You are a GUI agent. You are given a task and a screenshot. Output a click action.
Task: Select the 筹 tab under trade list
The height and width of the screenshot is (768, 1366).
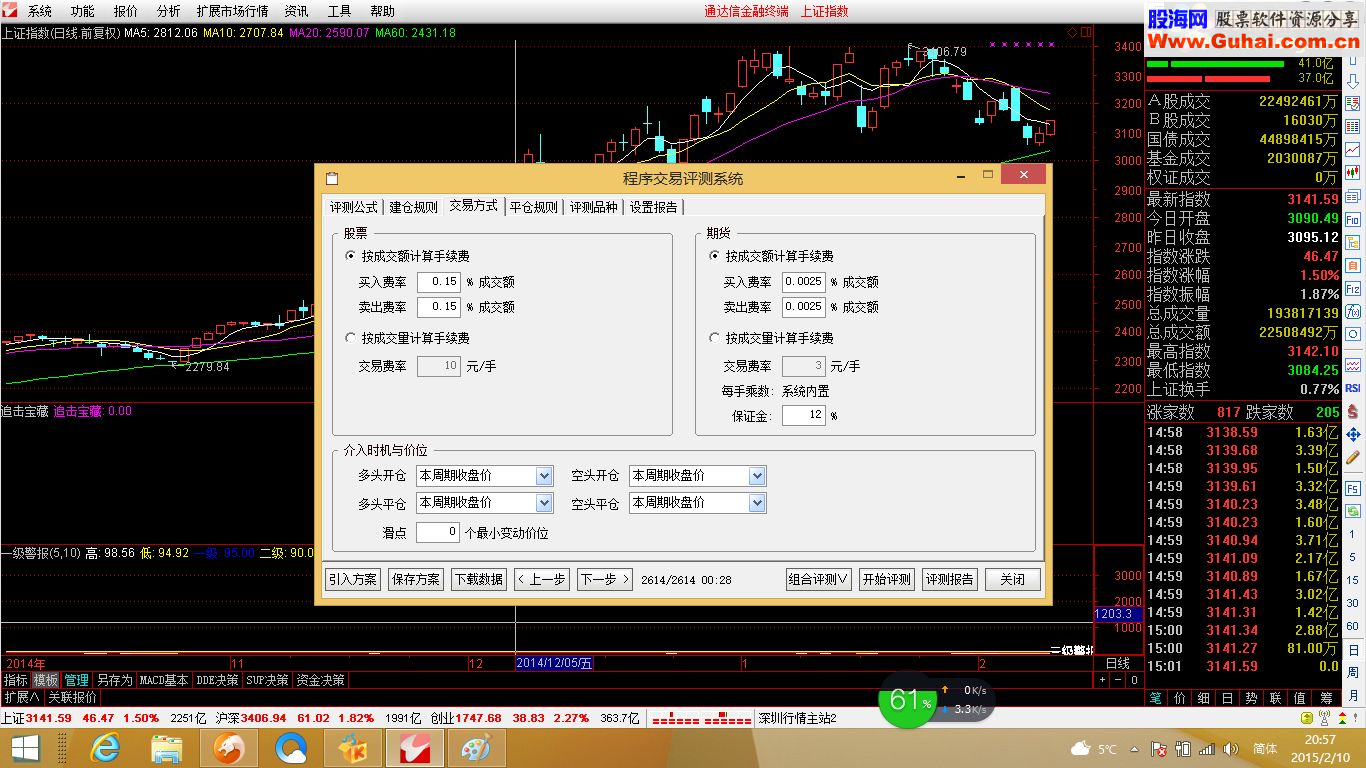click(x=1326, y=698)
